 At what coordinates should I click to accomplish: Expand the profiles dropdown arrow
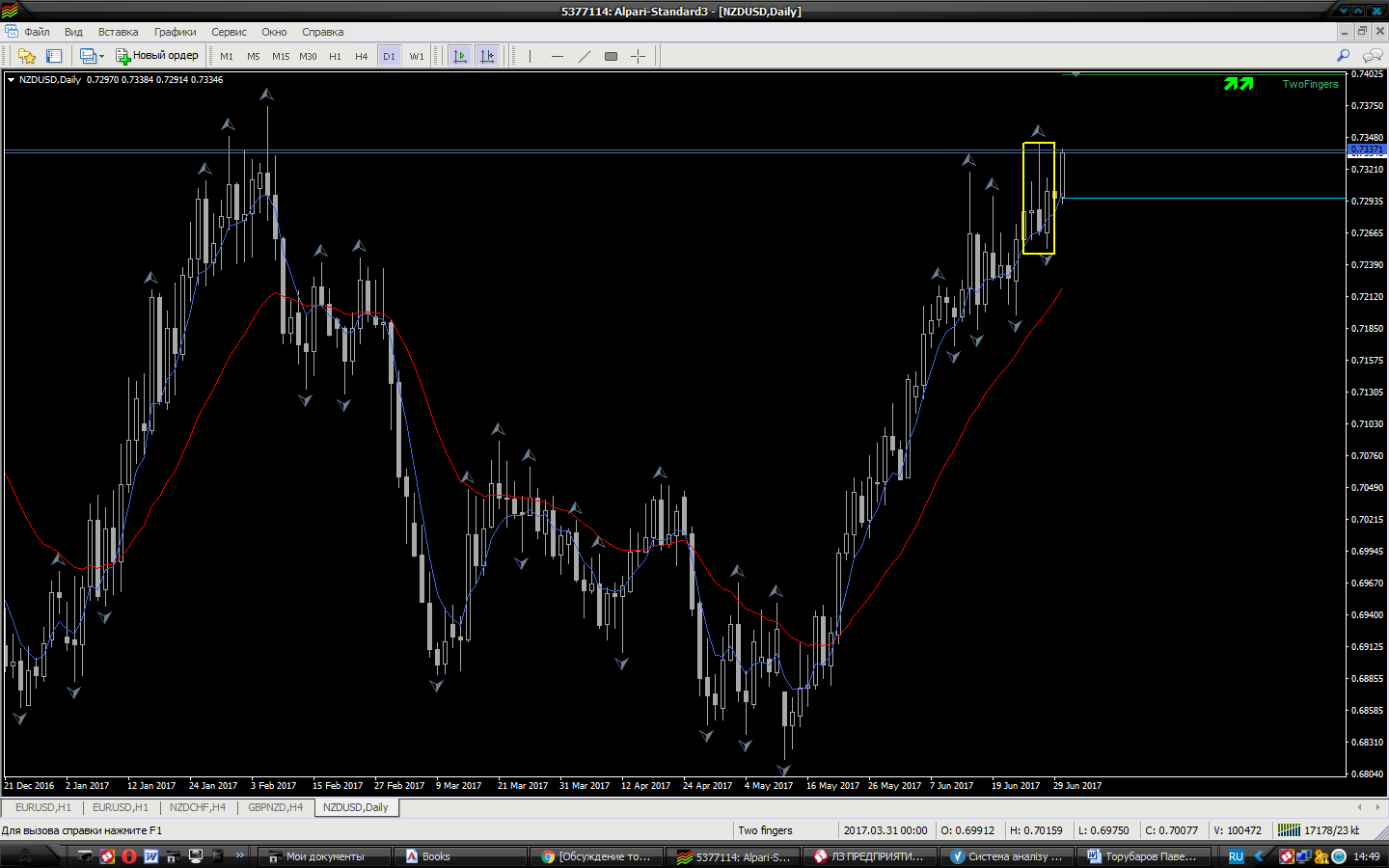(x=101, y=56)
